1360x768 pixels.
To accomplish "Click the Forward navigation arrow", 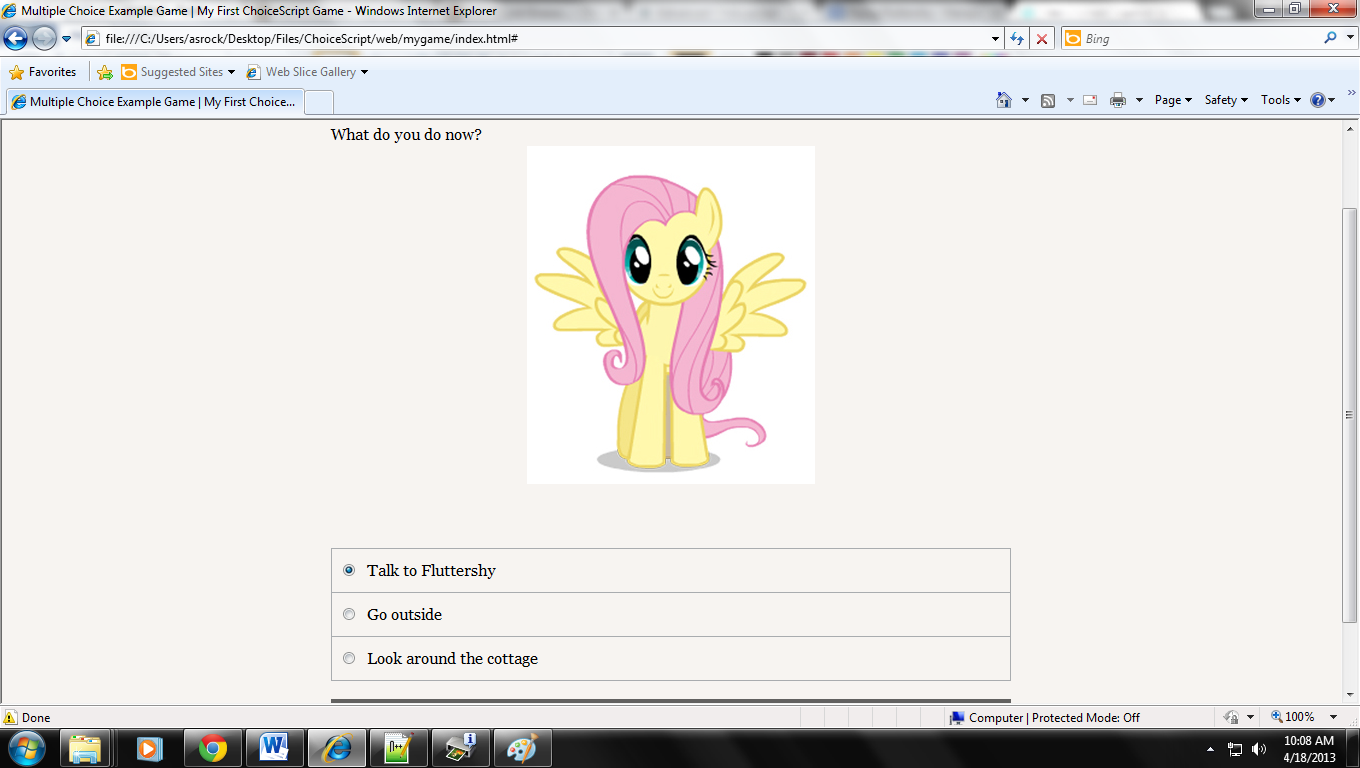I will click(x=44, y=39).
